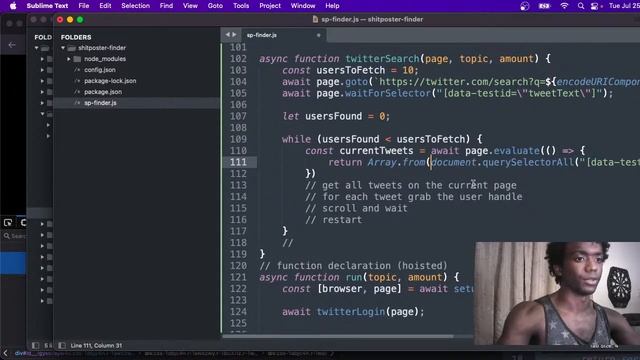The height and width of the screenshot is (360, 640).
Task: Collapse the shitposter-finder folder triangle
Action: coord(63,48)
